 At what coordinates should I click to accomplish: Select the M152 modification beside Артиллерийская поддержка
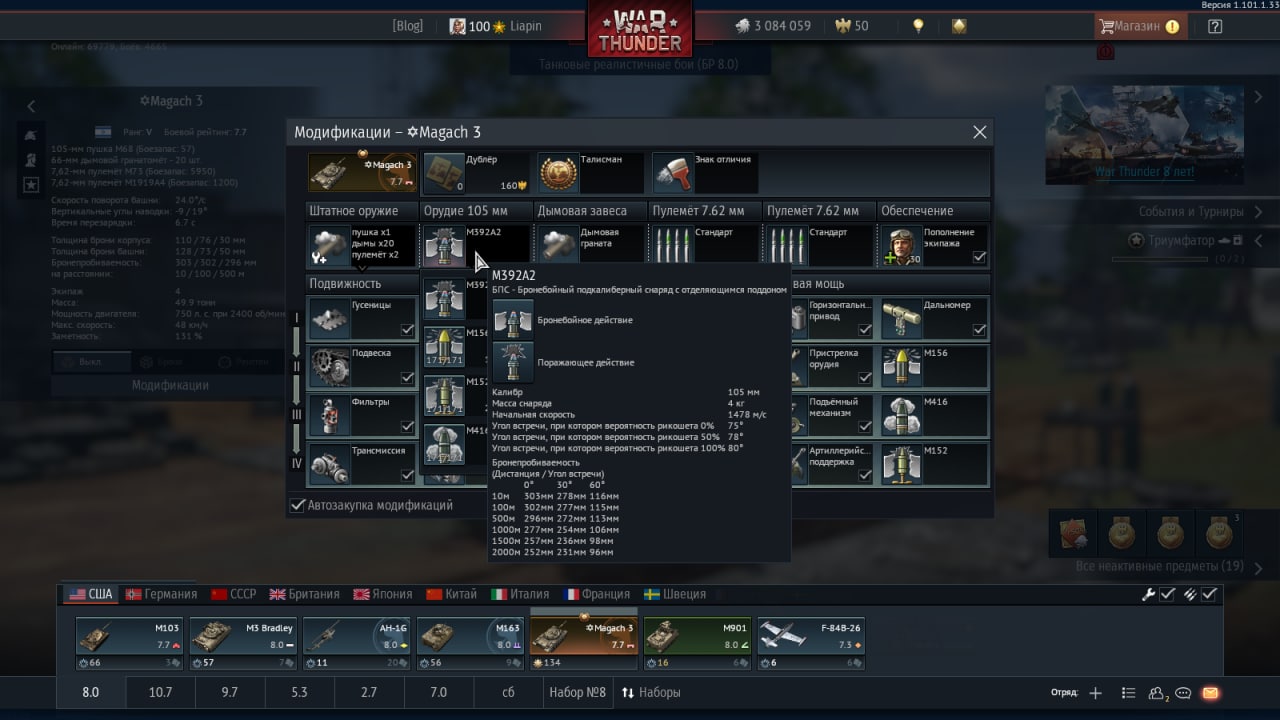pos(934,463)
